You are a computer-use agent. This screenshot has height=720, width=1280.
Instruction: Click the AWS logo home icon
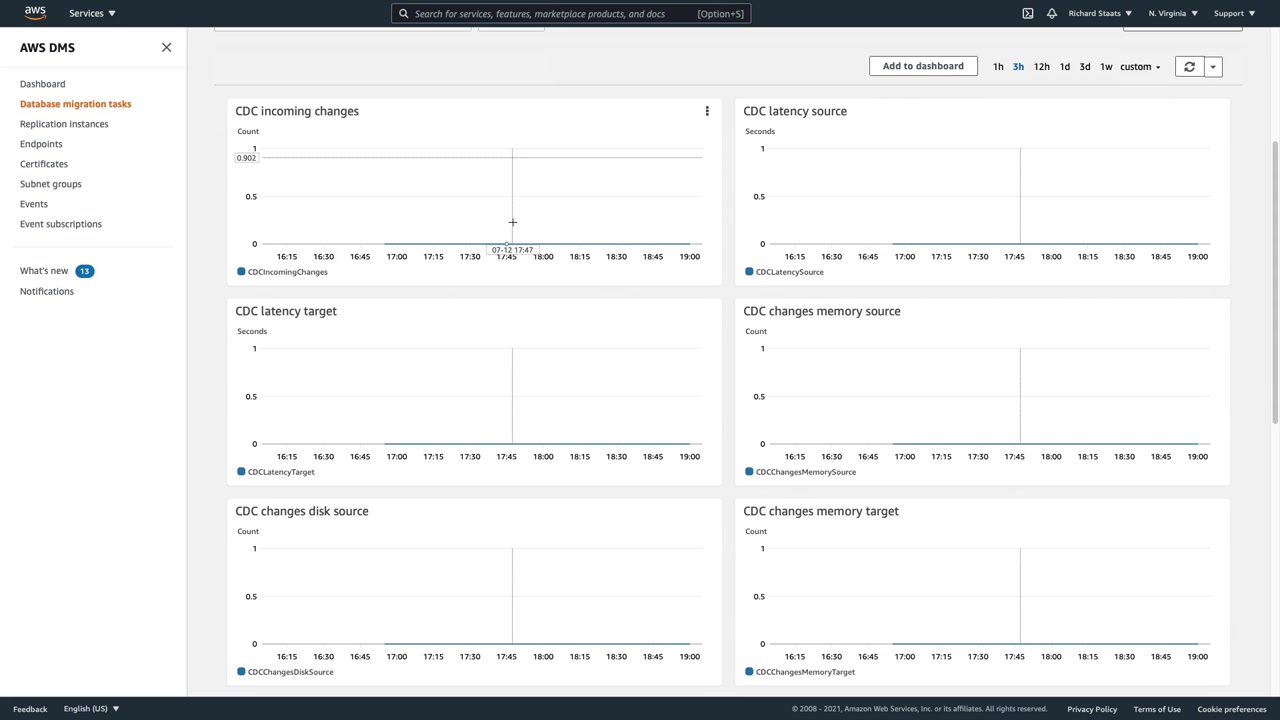click(35, 13)
